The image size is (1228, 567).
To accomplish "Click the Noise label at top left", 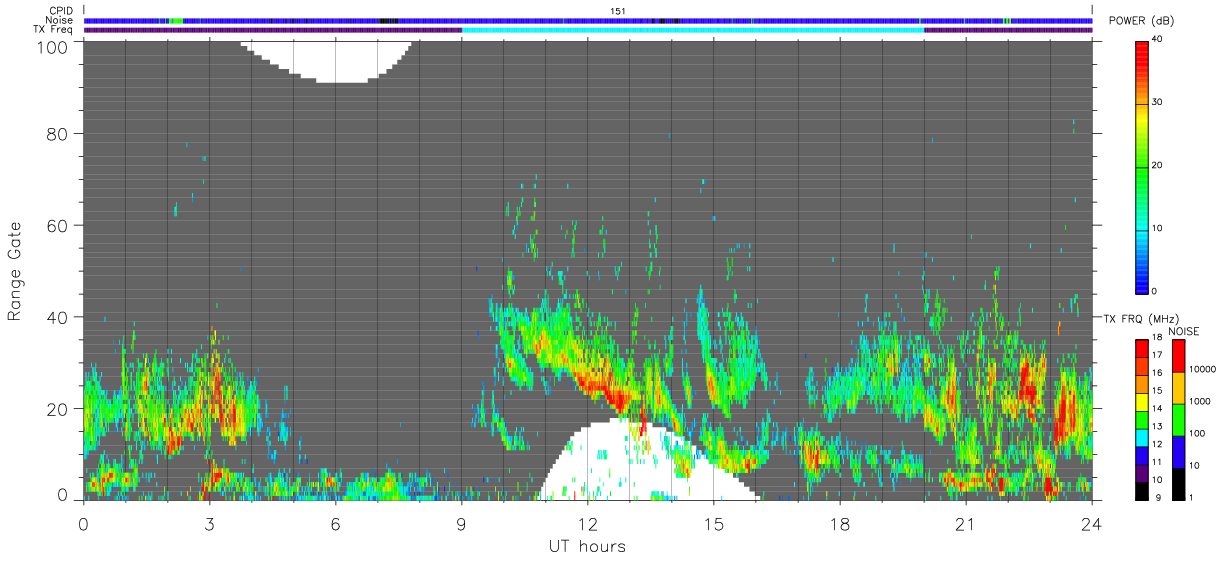I will click(59, 20).
